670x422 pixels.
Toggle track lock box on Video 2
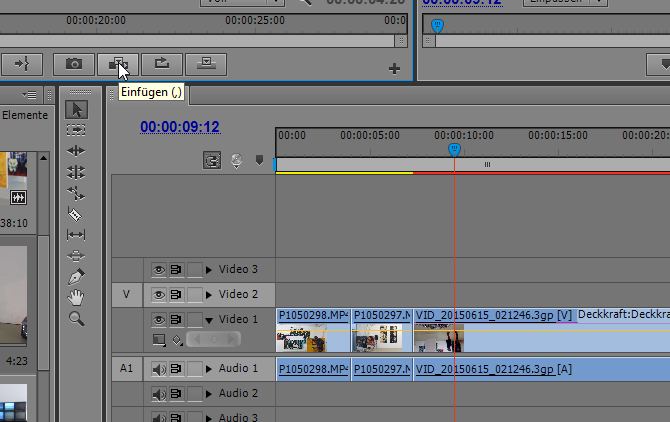[x=195, y=295]
